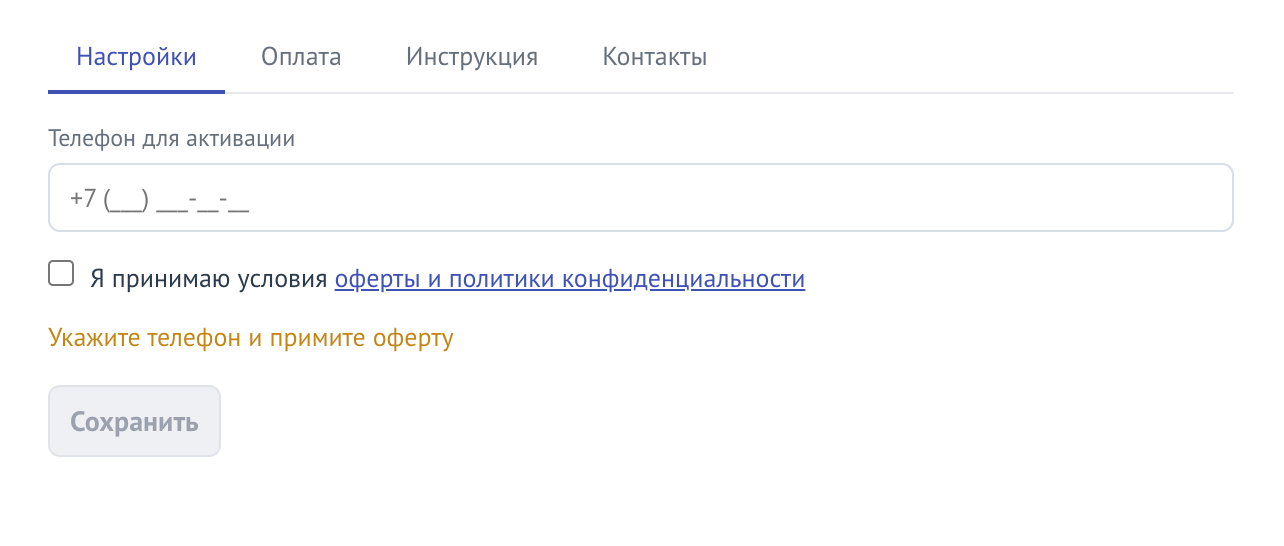Click the last digits placeholder of phone mask
Screen dimensions: 1284x546
click(x=239, y=199)
